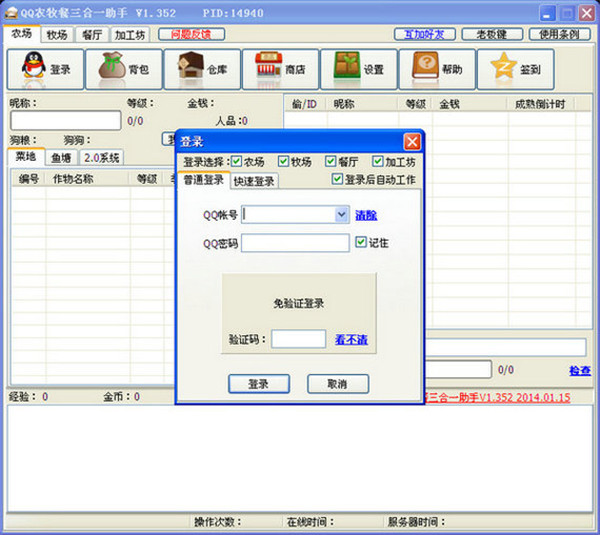Click the 看不清 captcha refresh link
This screenshot has height=535, width=600.
(x=350, y=340)
